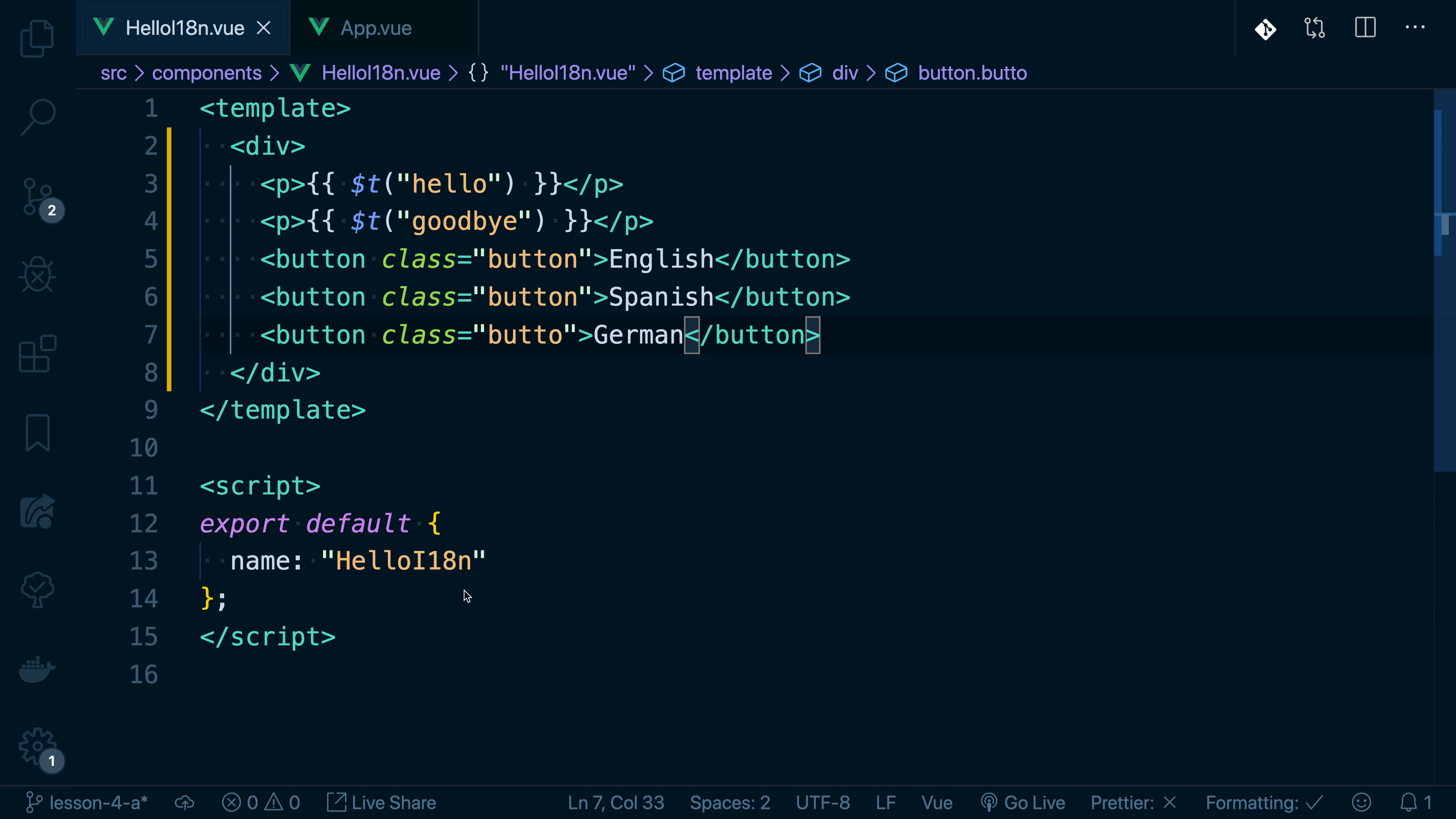
Task: Click quoted "HelloI18n.vue" symbol breadcrumb
Action: click(x=568, y=73)
